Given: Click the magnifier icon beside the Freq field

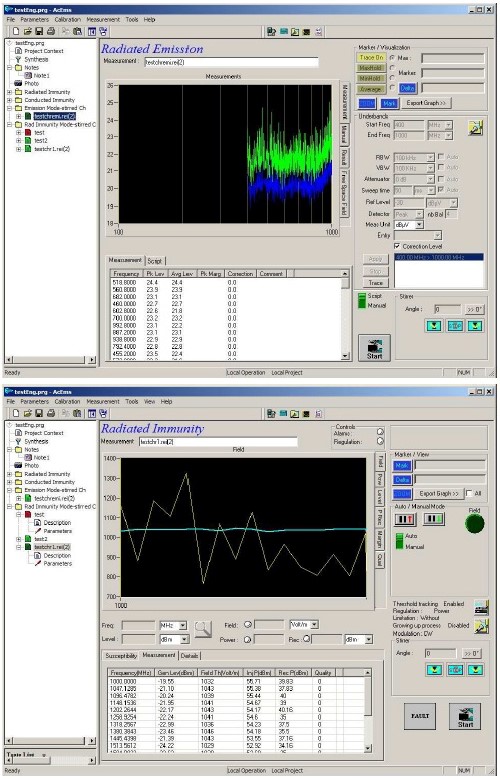Looking at the screenshot, I should [x=203, y=629].
